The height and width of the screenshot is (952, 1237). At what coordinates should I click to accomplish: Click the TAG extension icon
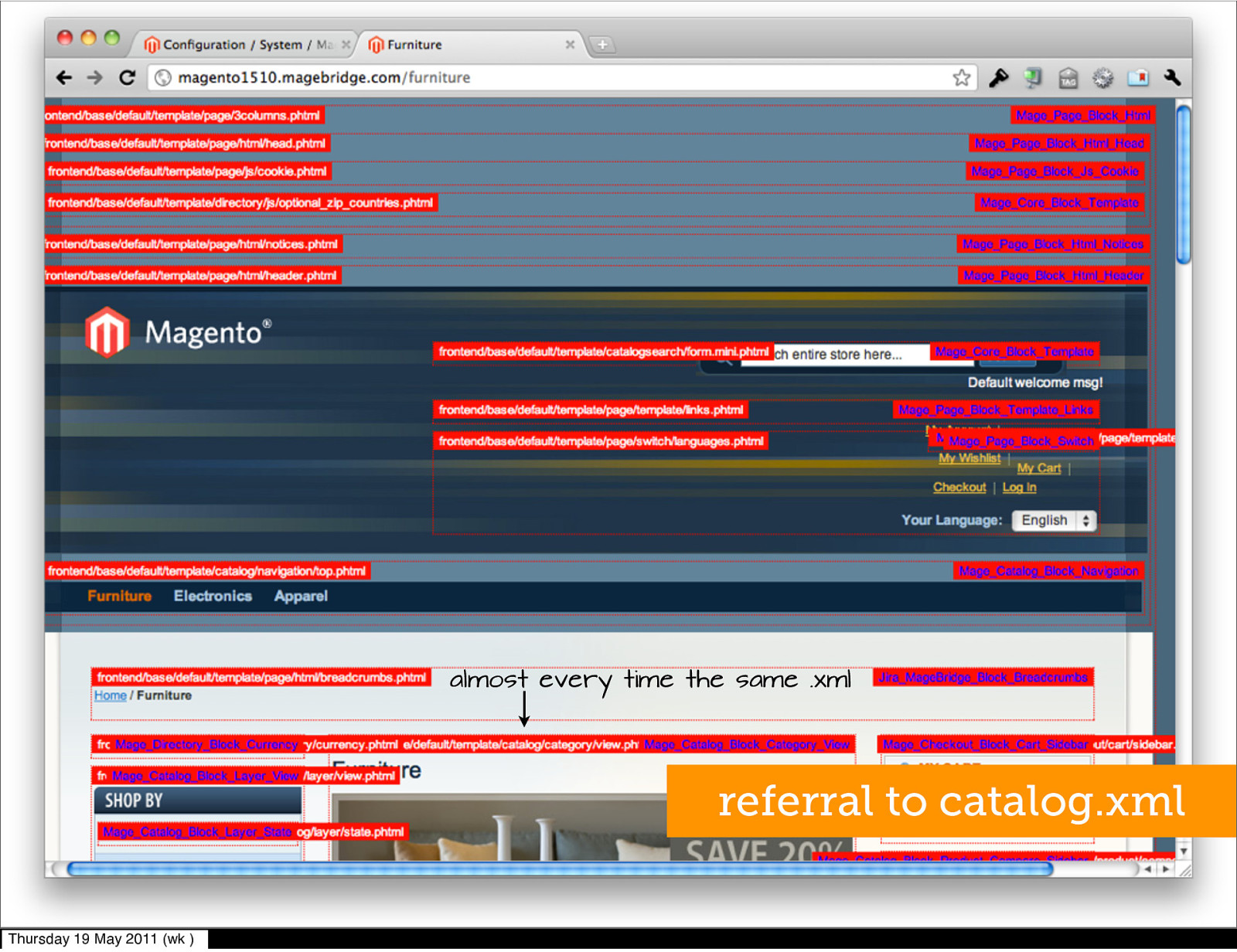[x=1068, y=78]
